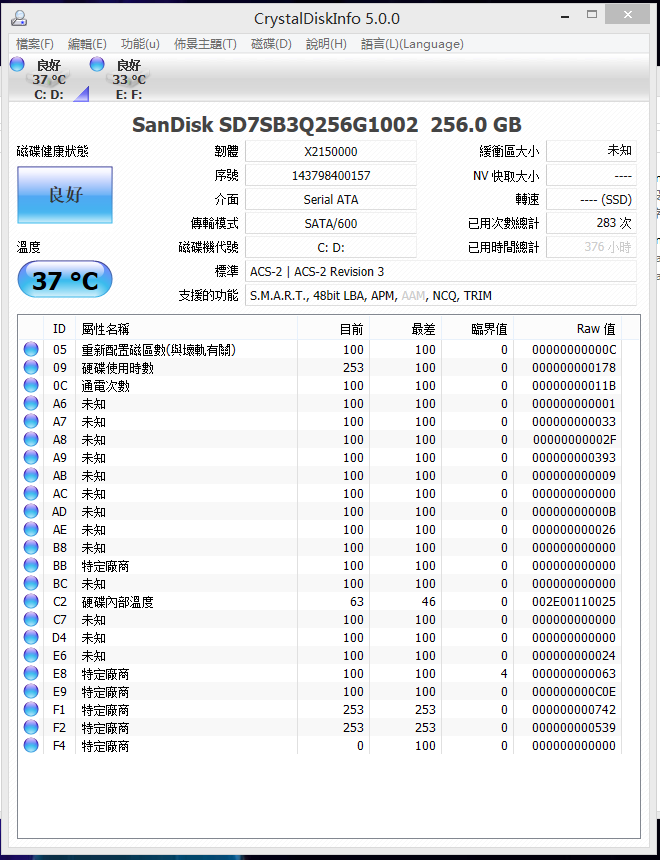The width and height of the screenshot is (660, 860).
Task: Click status orb for attribute A8
Action: (x=31, y=439)
